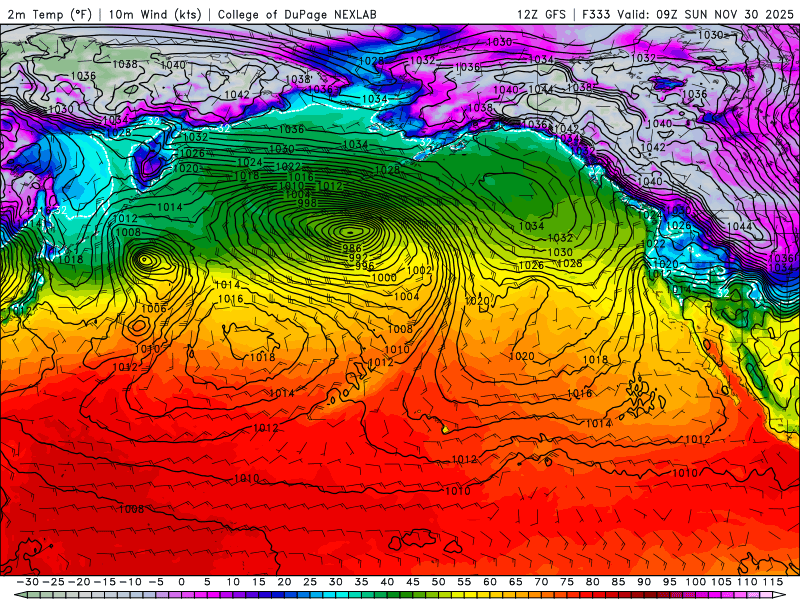Click the "12Z GFS" model run label
Viewport: 800px width, 600px height.
click(541, 14)
